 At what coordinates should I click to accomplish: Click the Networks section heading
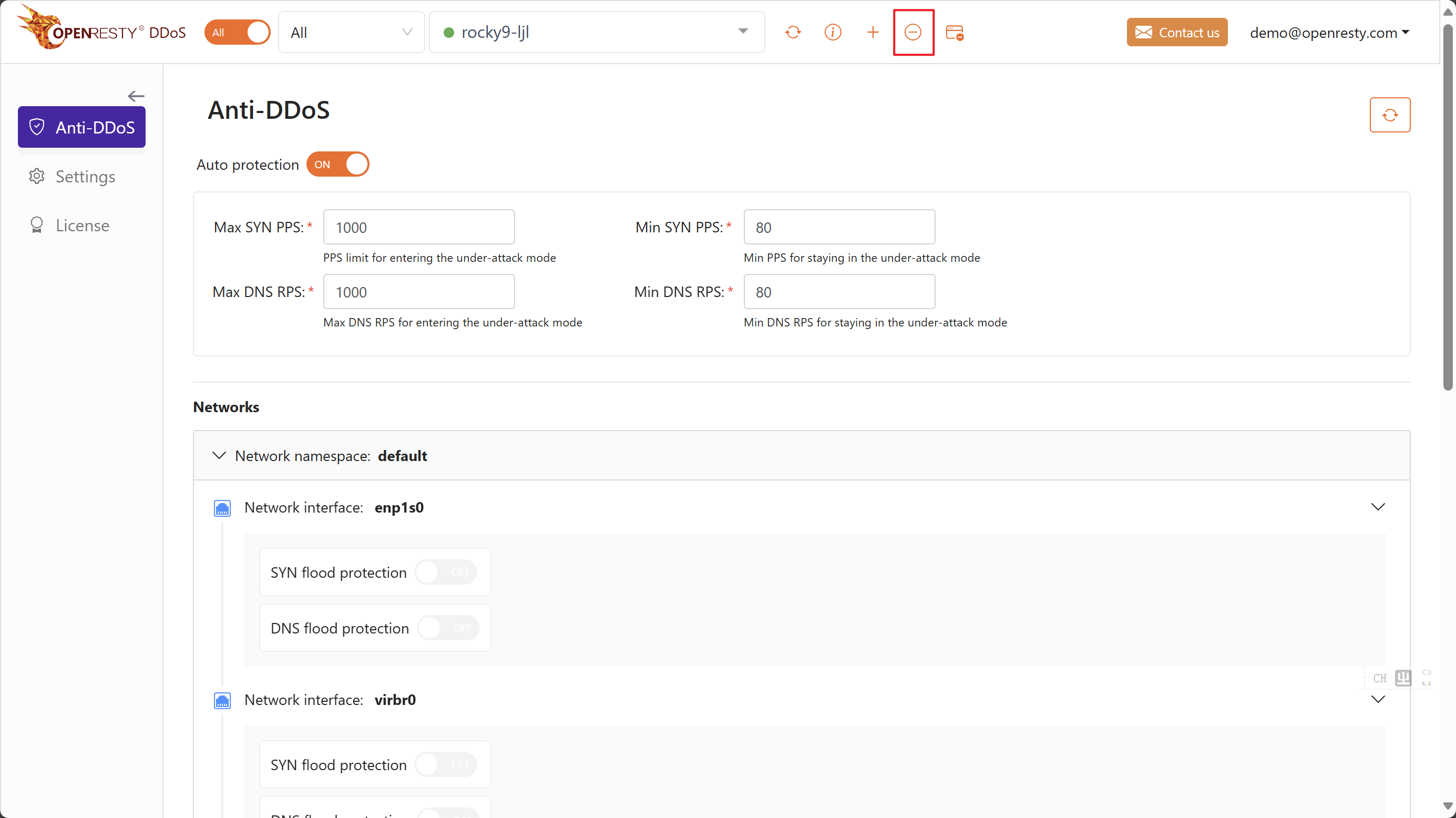point(226,407)
